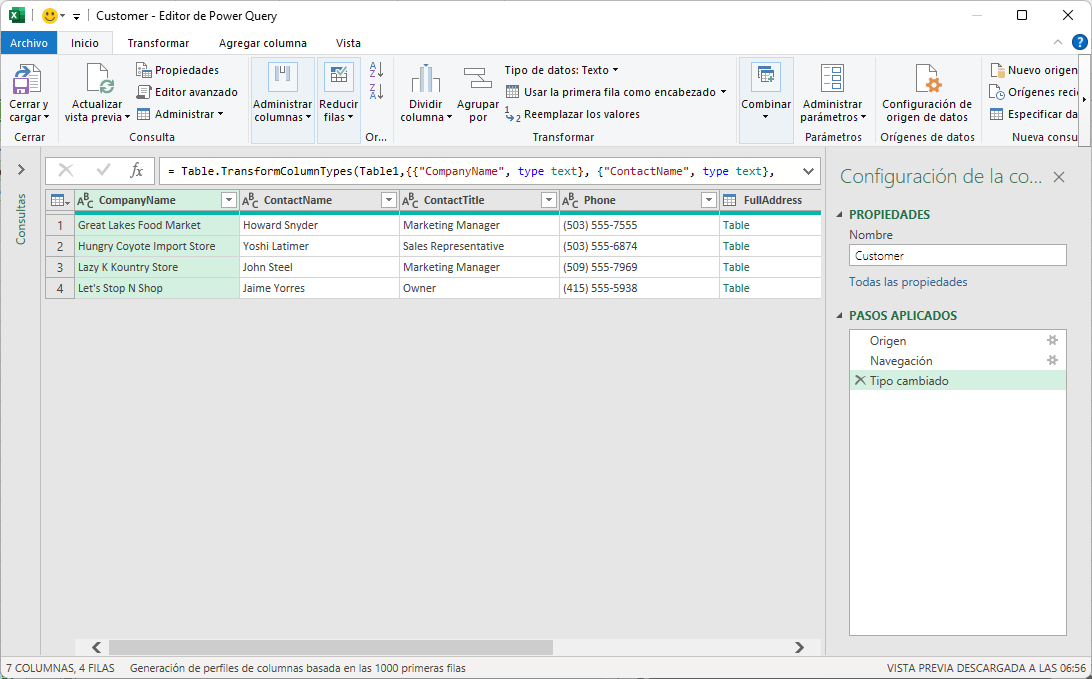
Task: Collapse the PASOS APLICADOS section
Action: [x=839, y=315]
